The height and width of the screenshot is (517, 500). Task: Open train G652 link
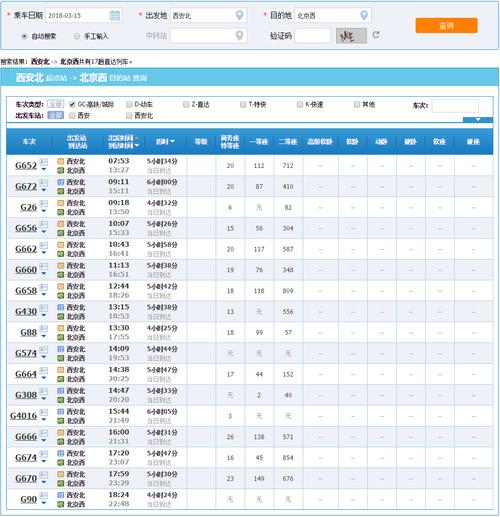tap(26, 165)
